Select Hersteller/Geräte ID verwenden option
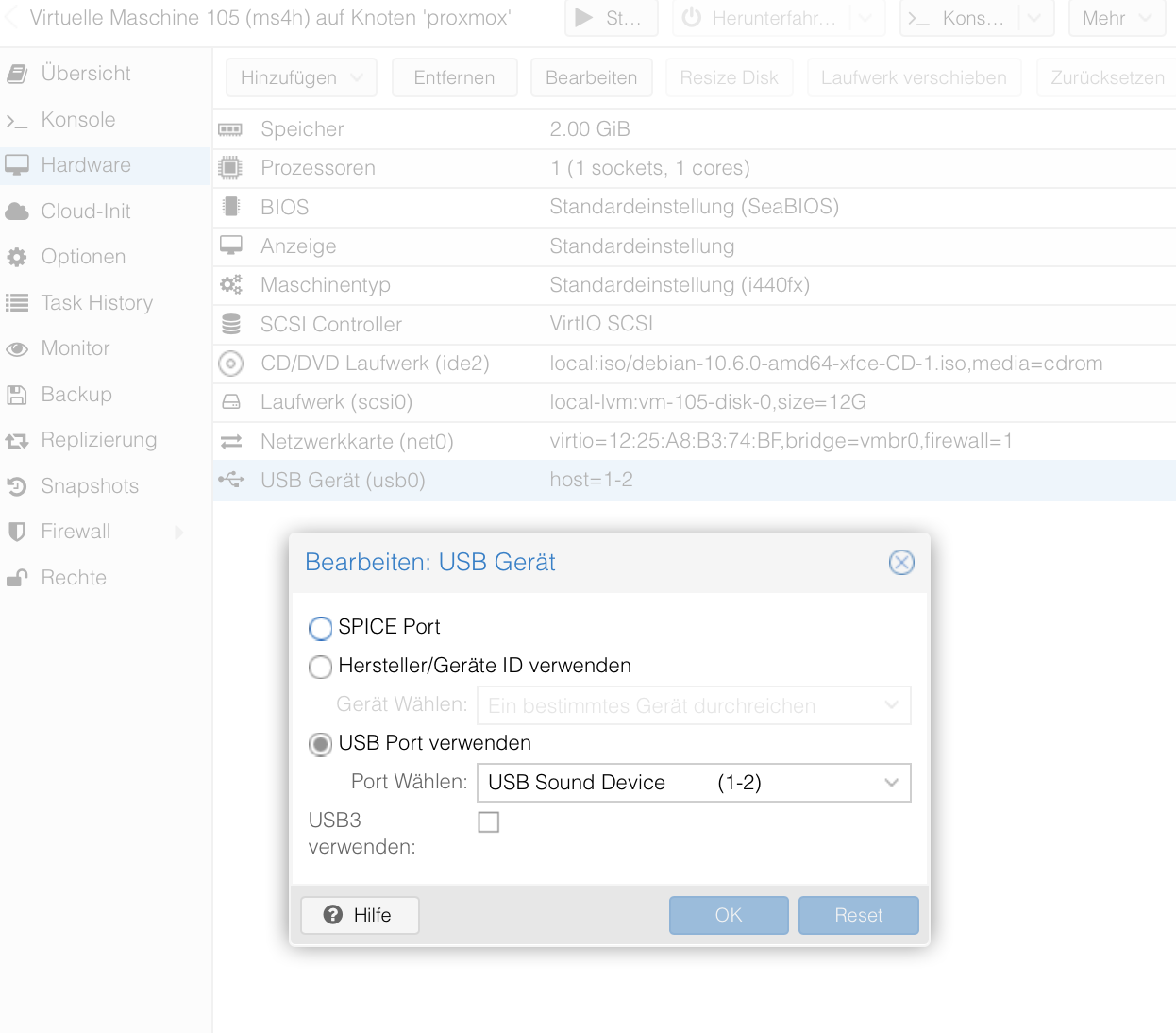Screen dimensions: 1176x1033 321,667
